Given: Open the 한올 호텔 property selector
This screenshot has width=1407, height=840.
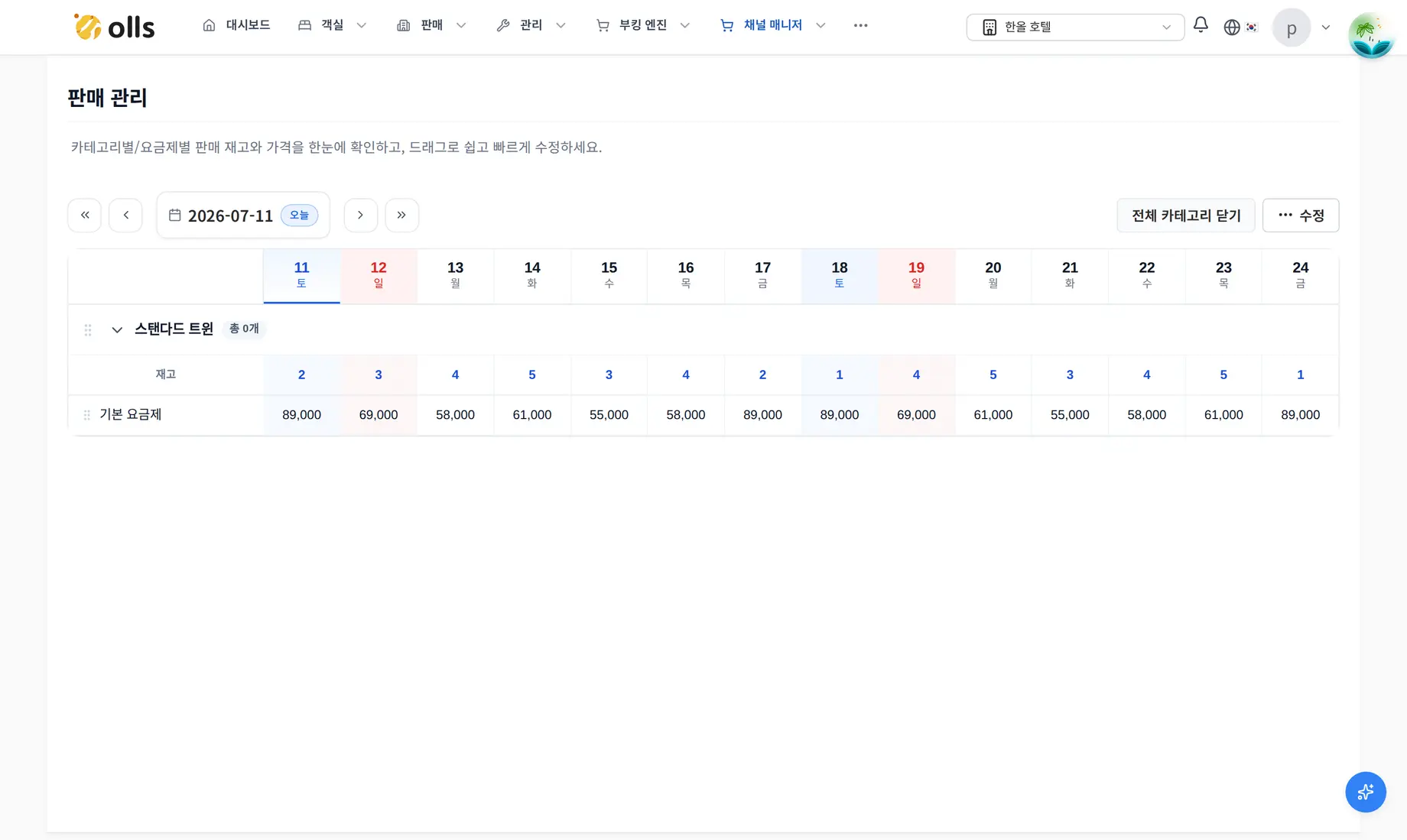Looking at the screenshot, I should click(x=1075, y=27).
